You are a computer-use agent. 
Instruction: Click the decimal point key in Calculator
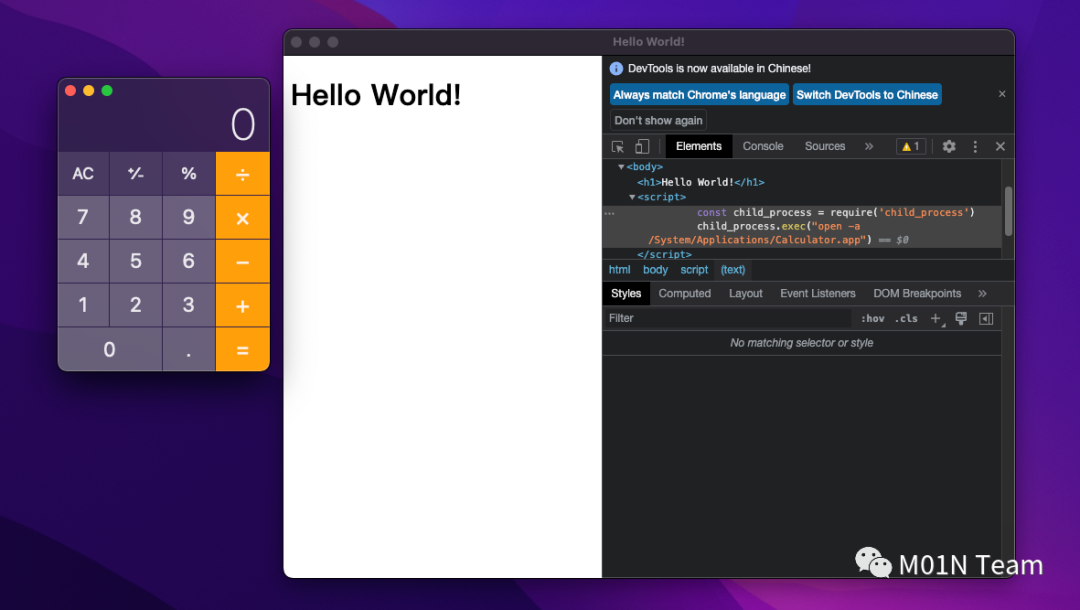pyautogui.click(x=189, y=349)
